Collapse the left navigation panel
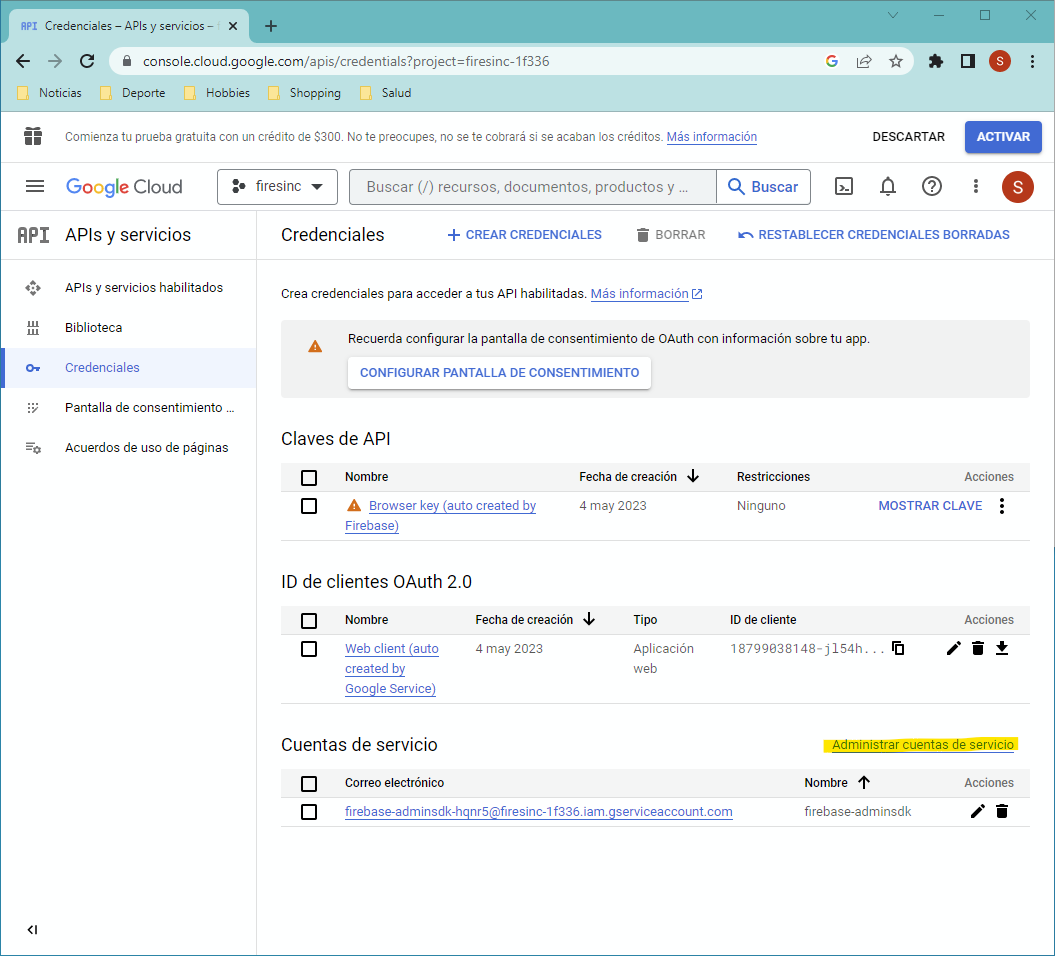This screenshot has width=1055, height=956. coord(32,930)
